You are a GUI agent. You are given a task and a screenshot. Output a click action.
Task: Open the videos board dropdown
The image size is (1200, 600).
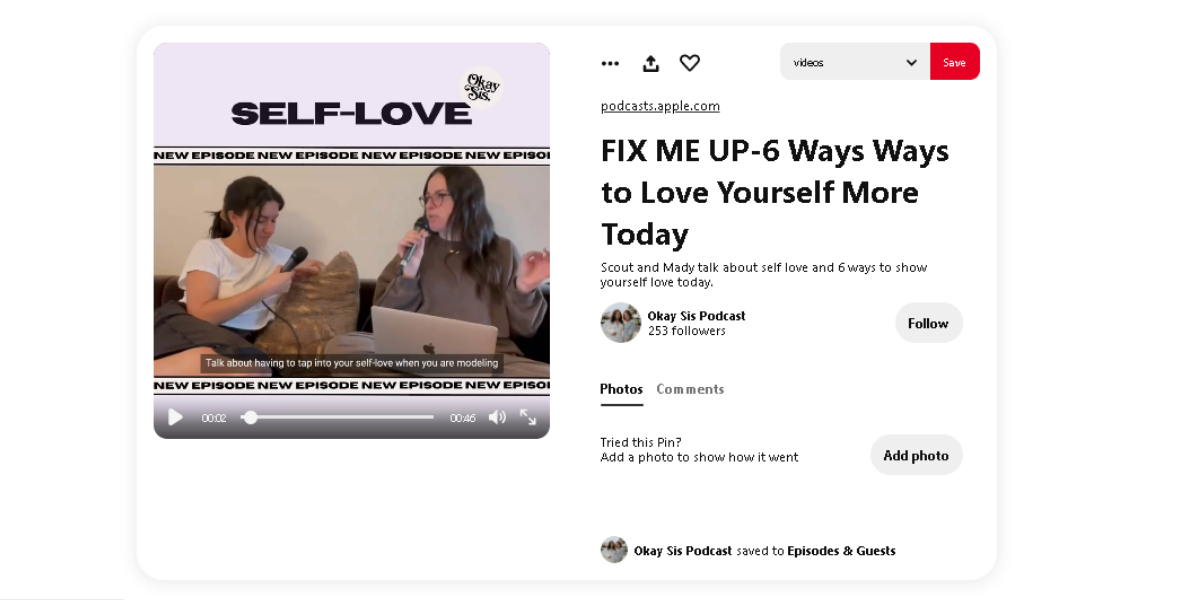(855, 62)
